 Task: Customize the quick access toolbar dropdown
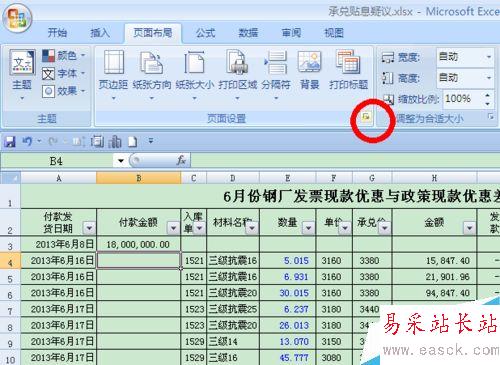151,141
